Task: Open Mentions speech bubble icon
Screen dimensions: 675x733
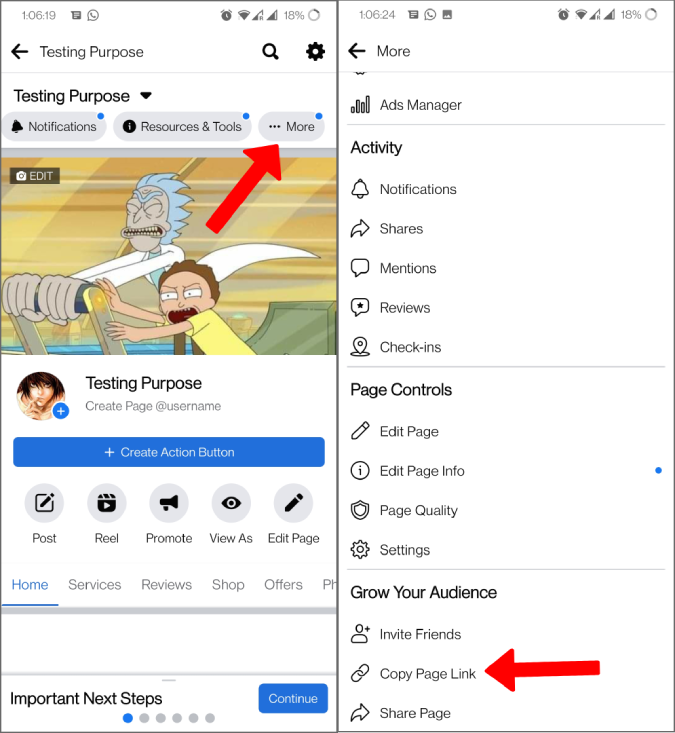Action: pos(360,268)
